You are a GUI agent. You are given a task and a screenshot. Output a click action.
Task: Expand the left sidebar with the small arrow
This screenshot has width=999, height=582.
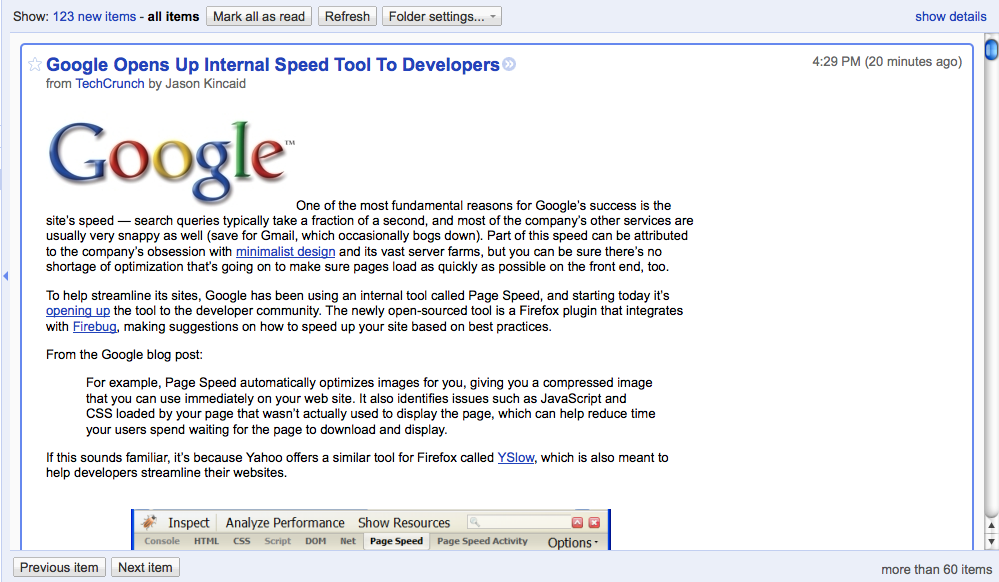[x=5, y=276]
